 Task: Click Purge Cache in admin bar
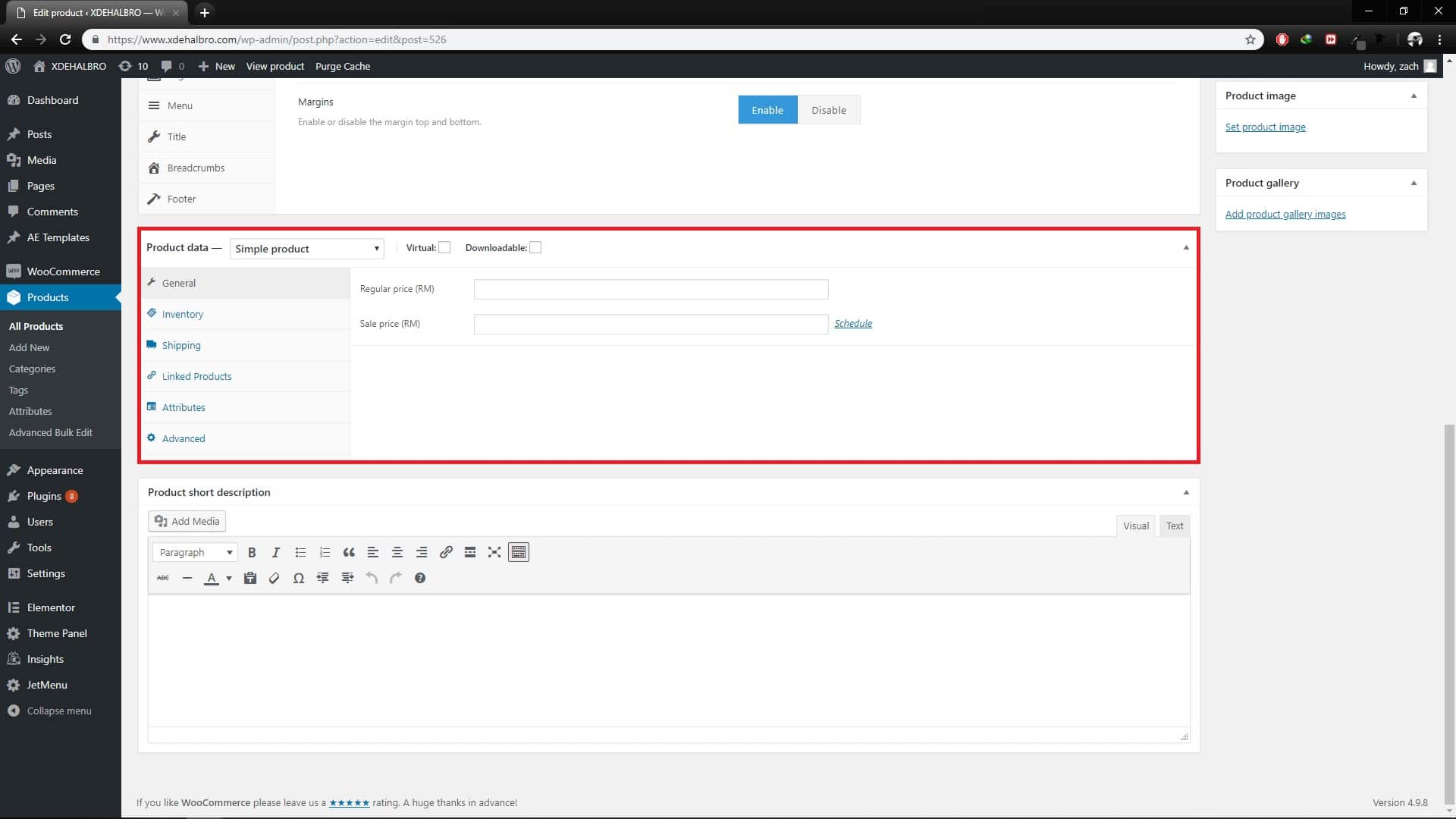click(343, 66)
